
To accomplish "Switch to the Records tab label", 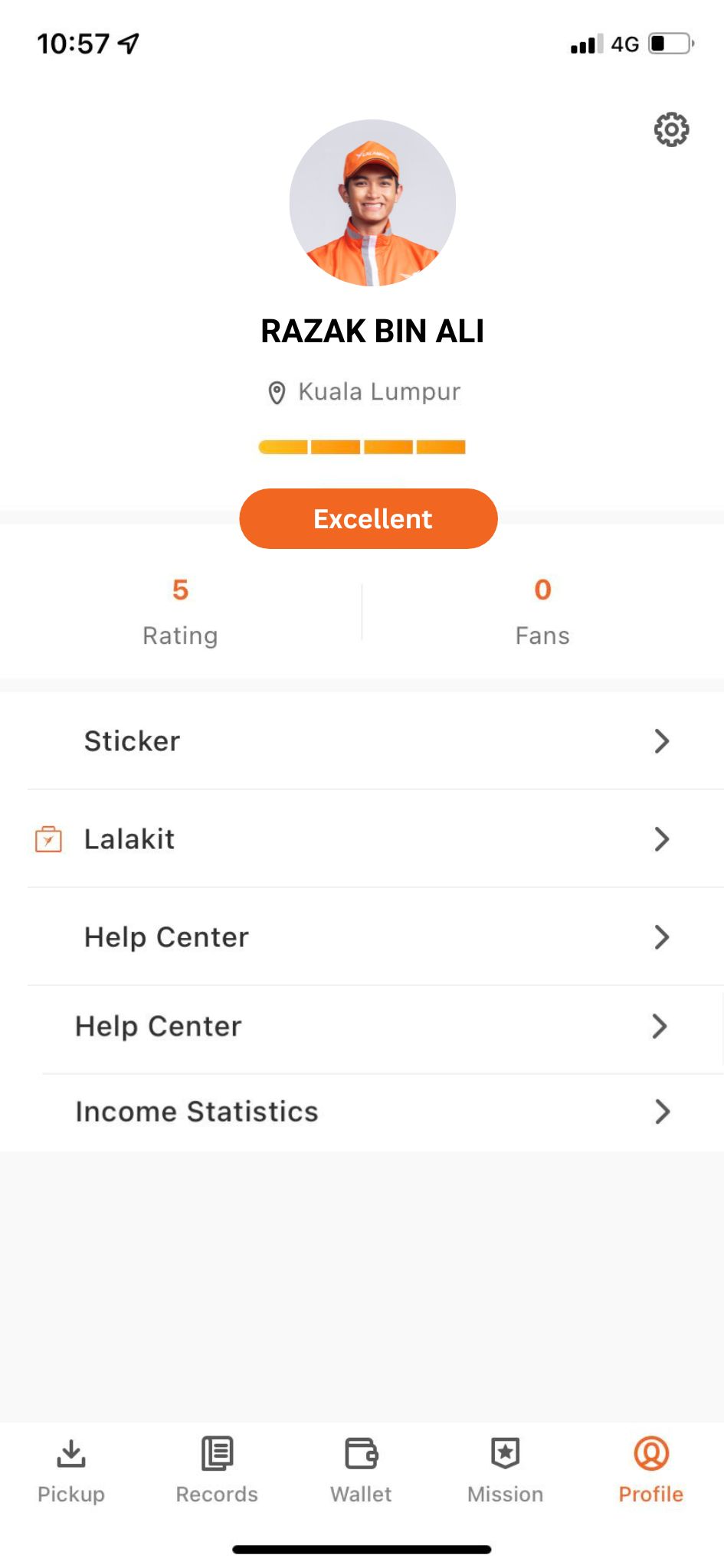I will (x=217, y=1494).
